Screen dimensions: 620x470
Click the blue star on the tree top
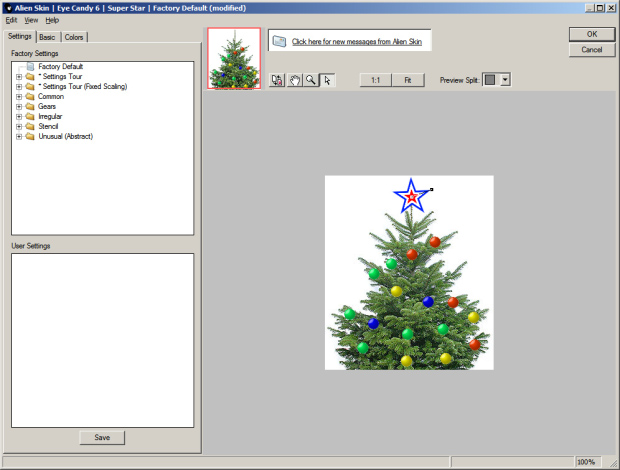[x=411, y=196]
